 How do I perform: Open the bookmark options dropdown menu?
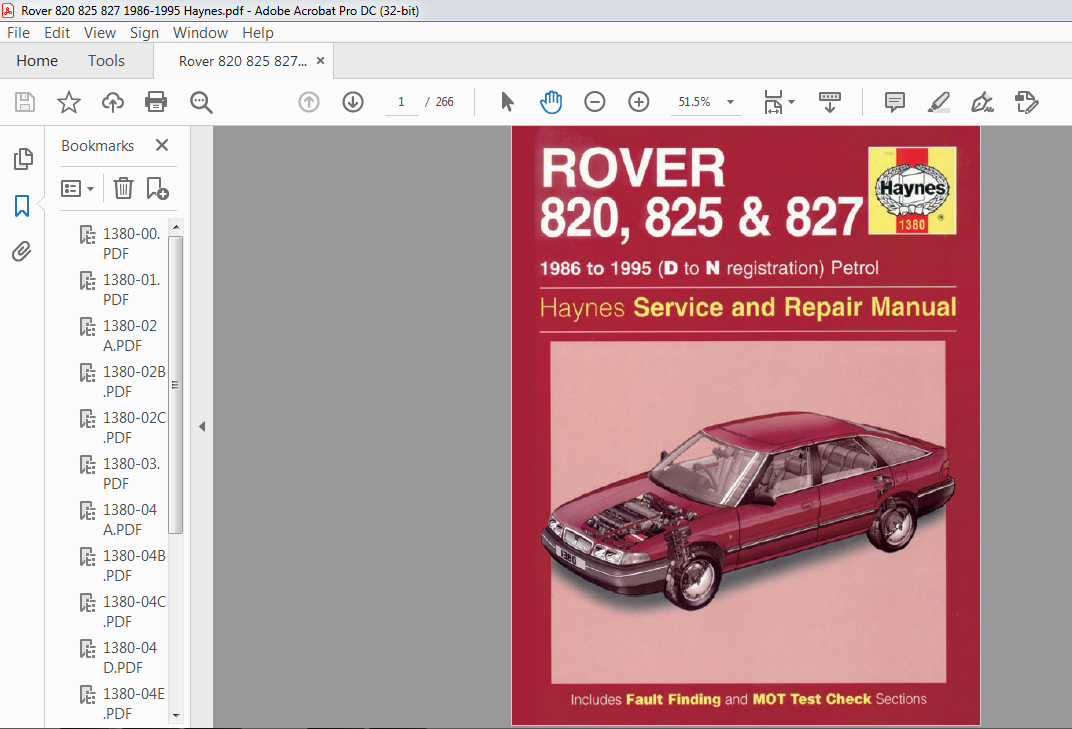pyautogui.click(x=77, y=188)
